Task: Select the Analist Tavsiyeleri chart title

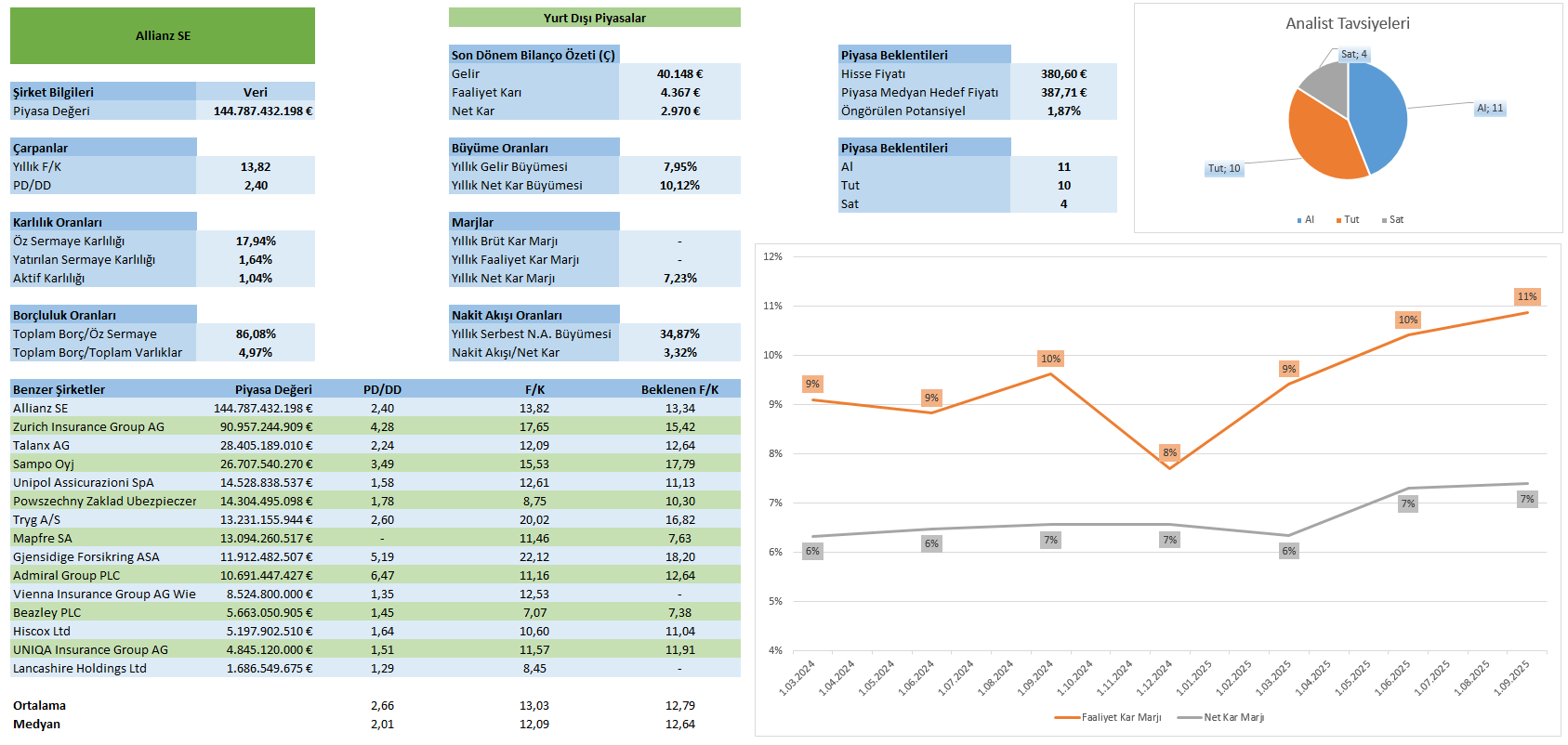Action: pyautogui.click(x=1348, y=23)
